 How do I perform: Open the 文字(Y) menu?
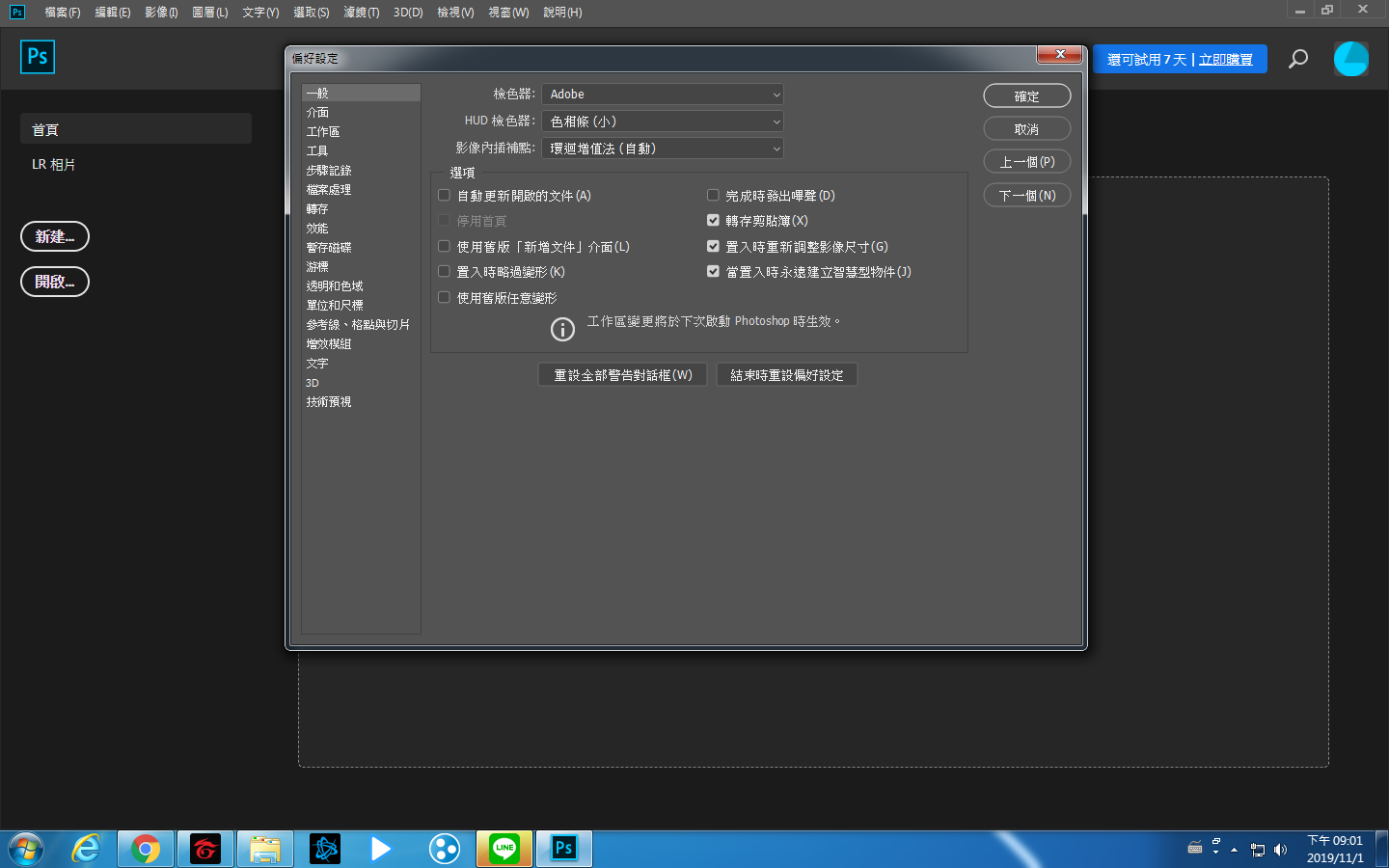[260, 13]
